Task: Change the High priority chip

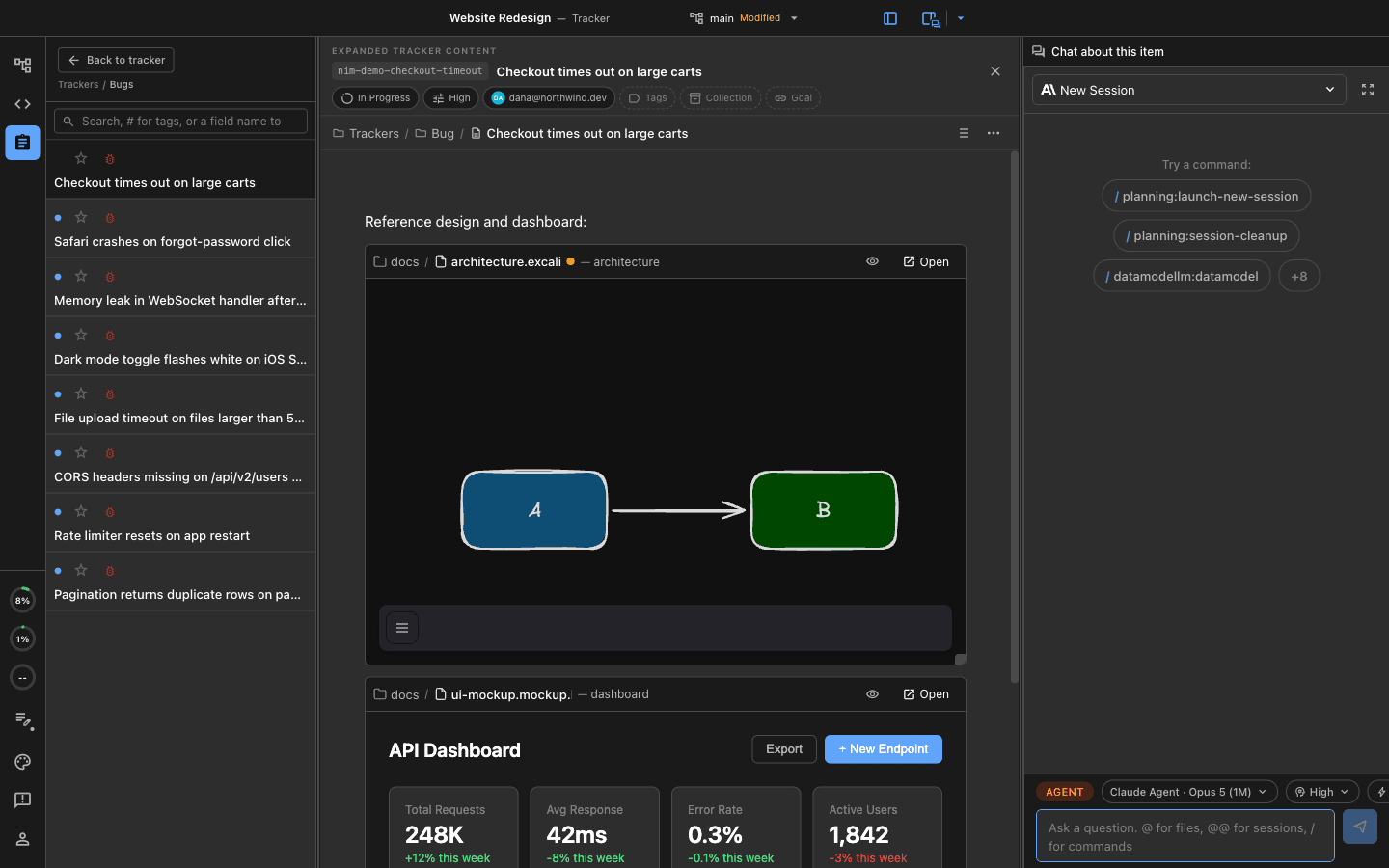Action: pyautogui.click(x=451, y=97)
